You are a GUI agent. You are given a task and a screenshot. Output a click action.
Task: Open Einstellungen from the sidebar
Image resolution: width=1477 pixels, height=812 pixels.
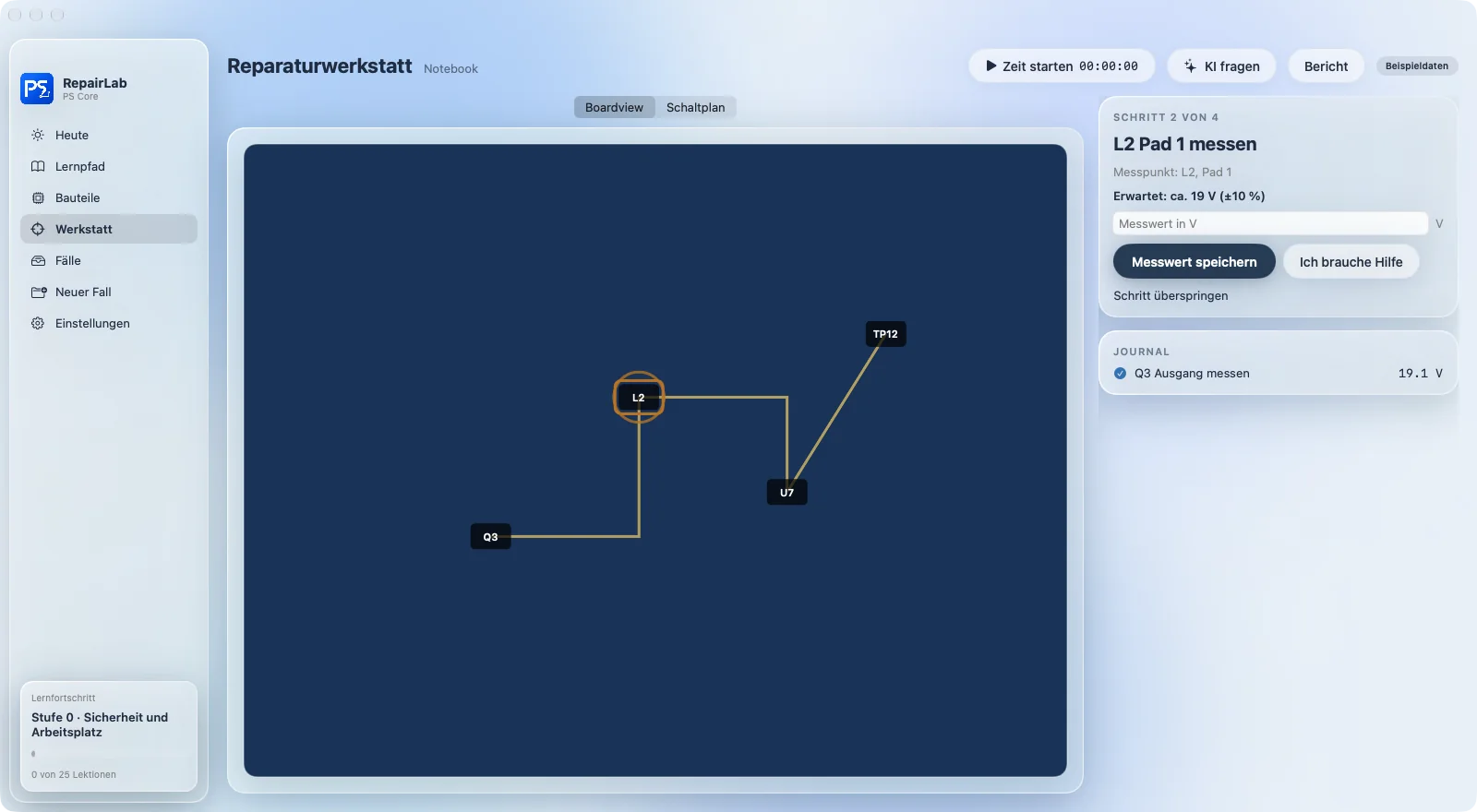click(109, 323)
